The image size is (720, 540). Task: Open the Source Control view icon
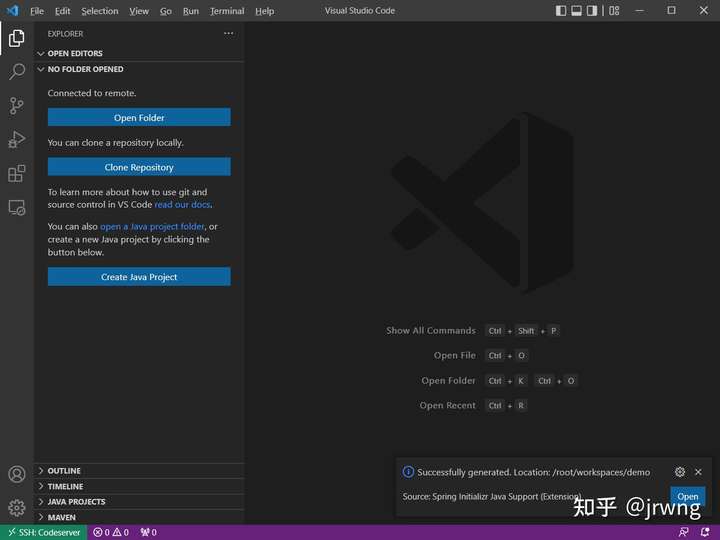[x=17, y=106]
